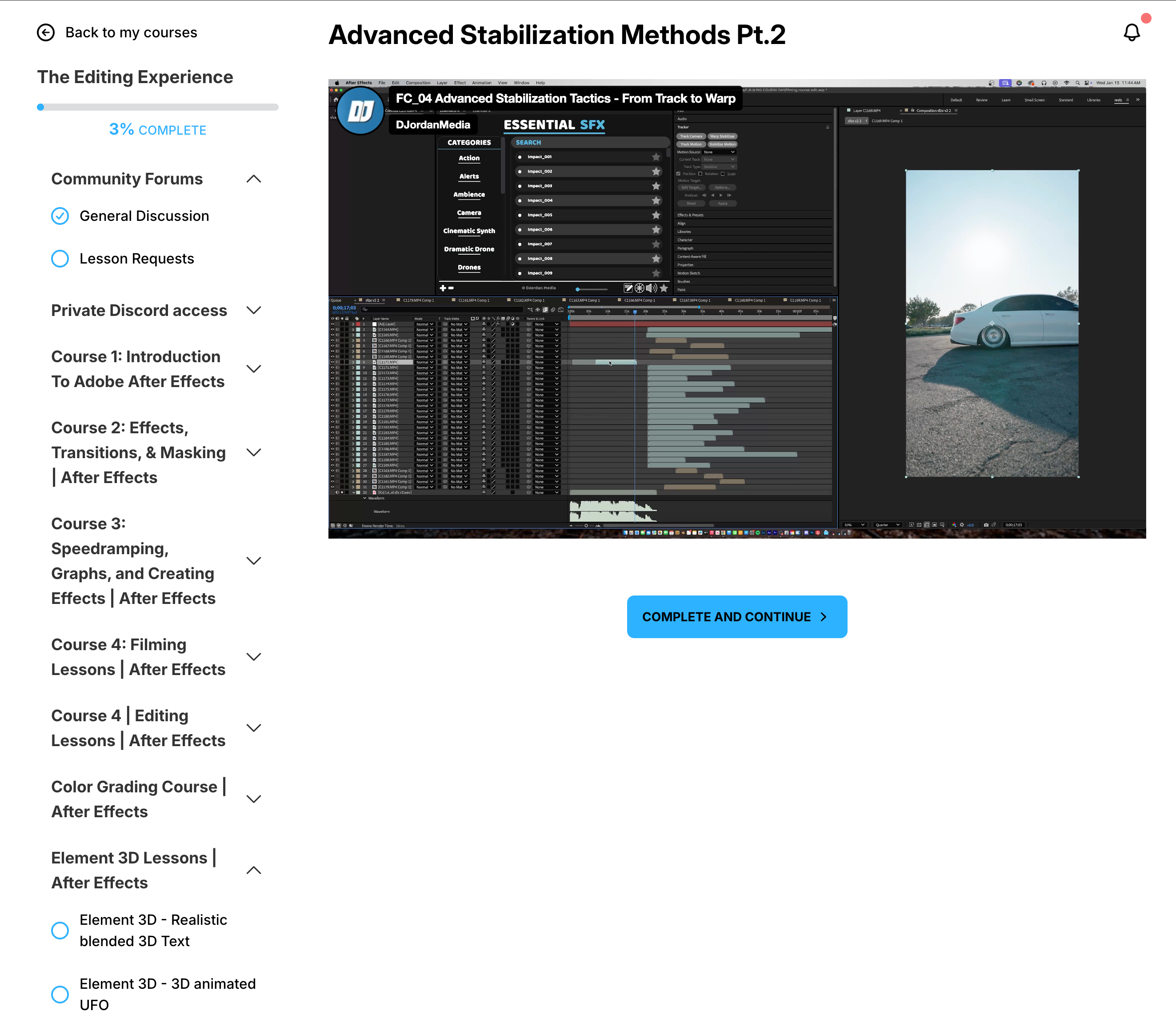The width and height of the screenshot is (1176, 1023).
Task: Toggle the General Discussion completion checkmark
Action: click(x=60, y=216)
